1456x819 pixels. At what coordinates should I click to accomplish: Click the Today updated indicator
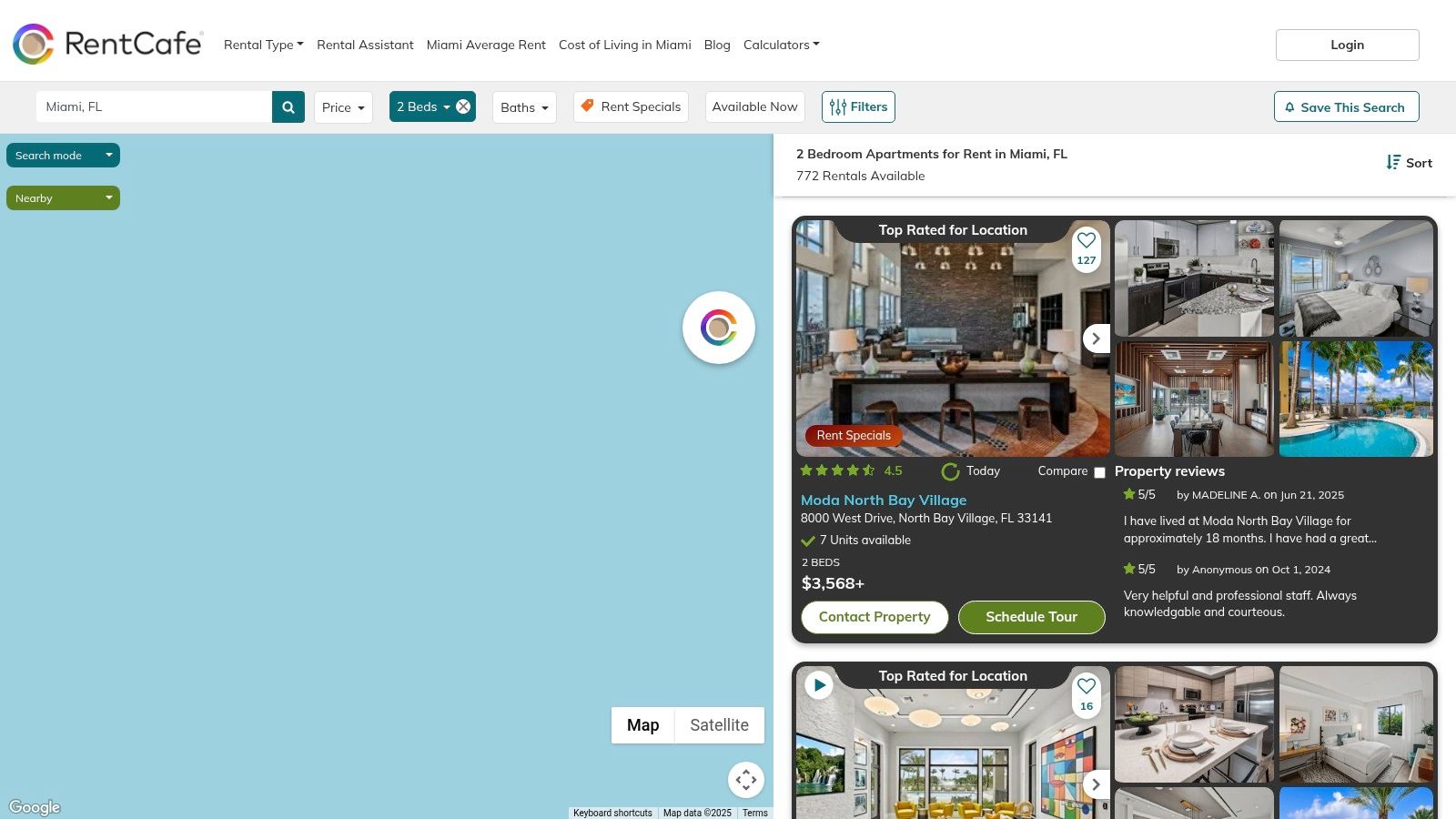pyautogui.click(x=971, y=471)
